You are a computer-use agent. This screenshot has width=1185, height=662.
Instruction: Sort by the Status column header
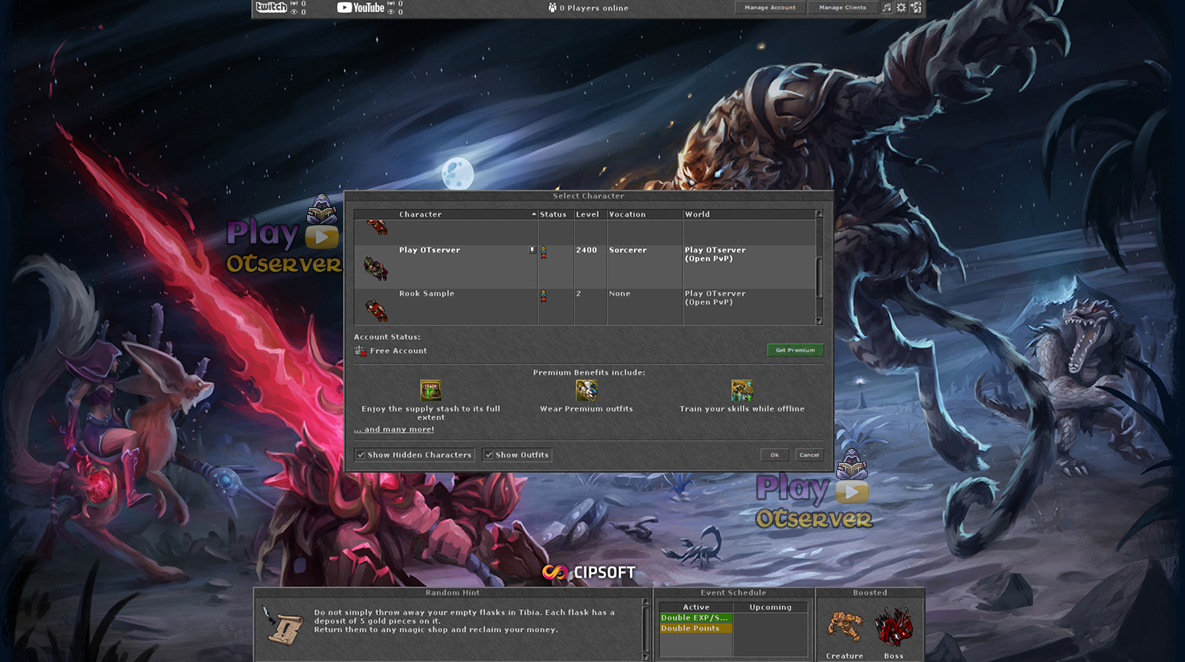(555, 215)
